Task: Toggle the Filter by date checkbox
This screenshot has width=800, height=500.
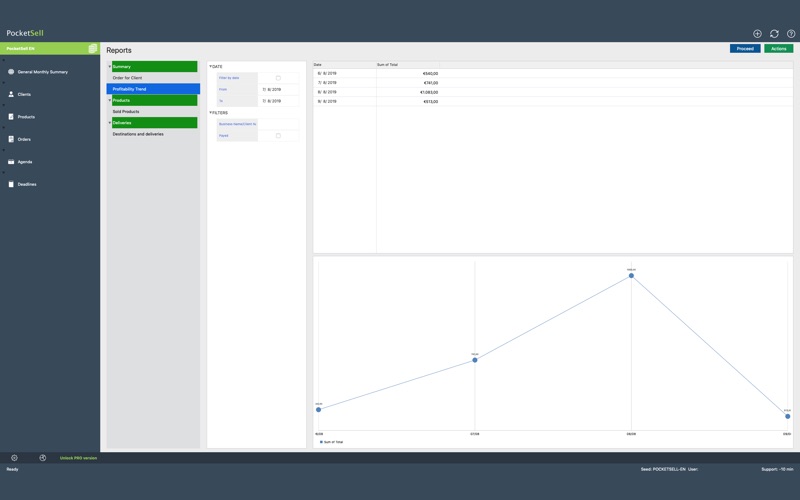Action: [x=278, y=78]
